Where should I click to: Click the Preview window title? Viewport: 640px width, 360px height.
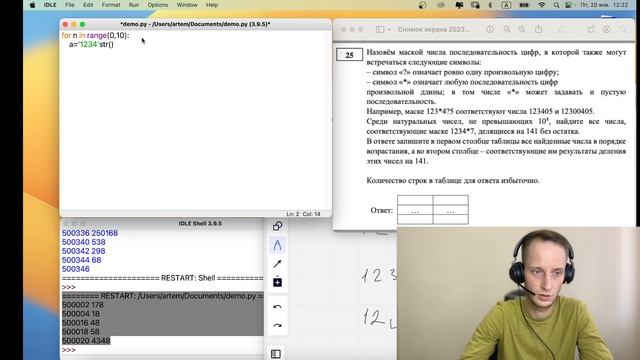pos(434,29)
